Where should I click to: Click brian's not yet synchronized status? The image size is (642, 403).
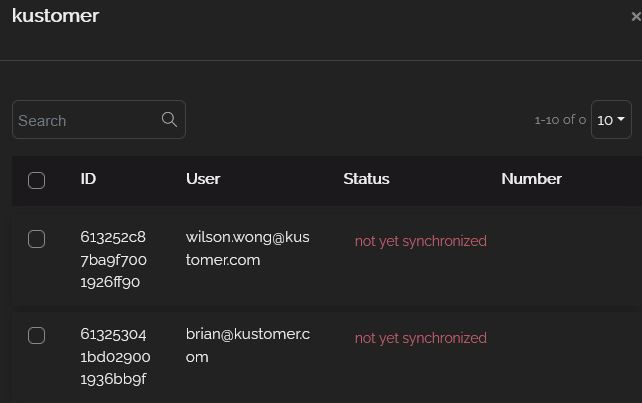click(x=421, y=338)
